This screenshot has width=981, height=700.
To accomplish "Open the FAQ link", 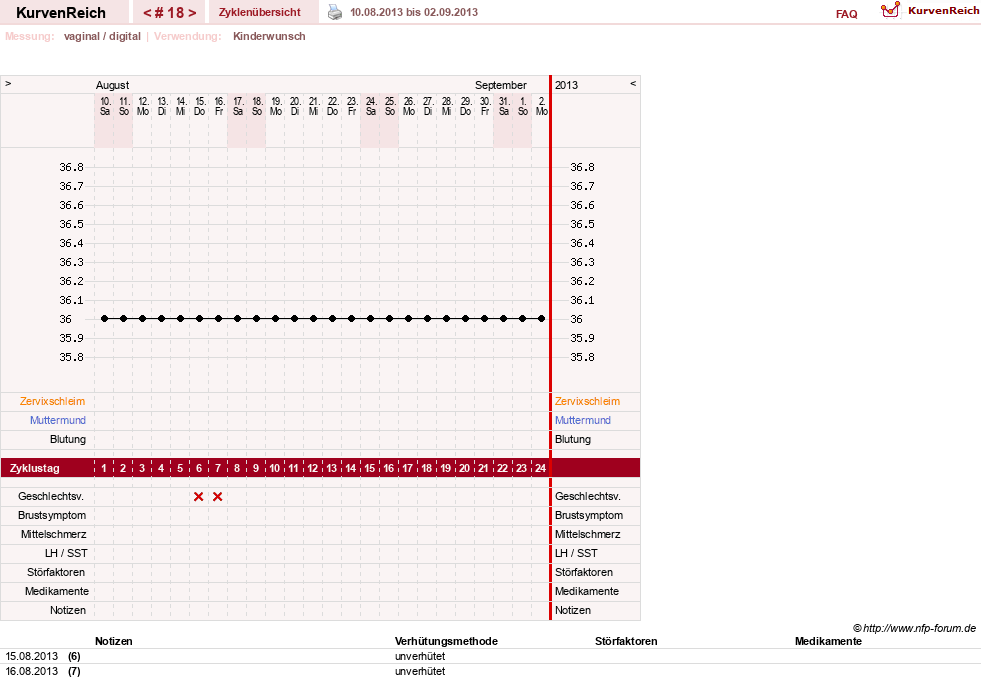I will coord(846,14).
